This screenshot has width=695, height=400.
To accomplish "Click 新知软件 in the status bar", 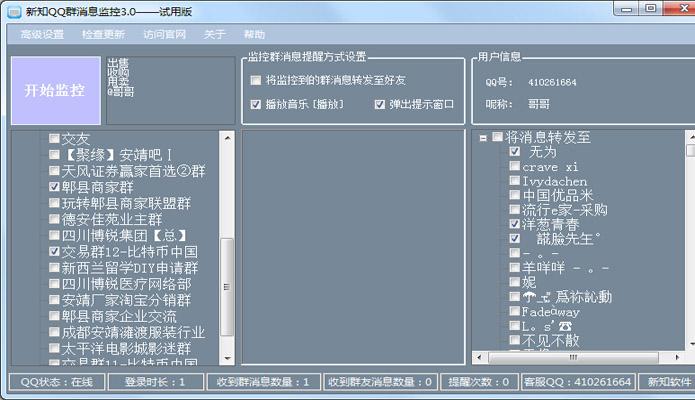I will click(668, 382).
